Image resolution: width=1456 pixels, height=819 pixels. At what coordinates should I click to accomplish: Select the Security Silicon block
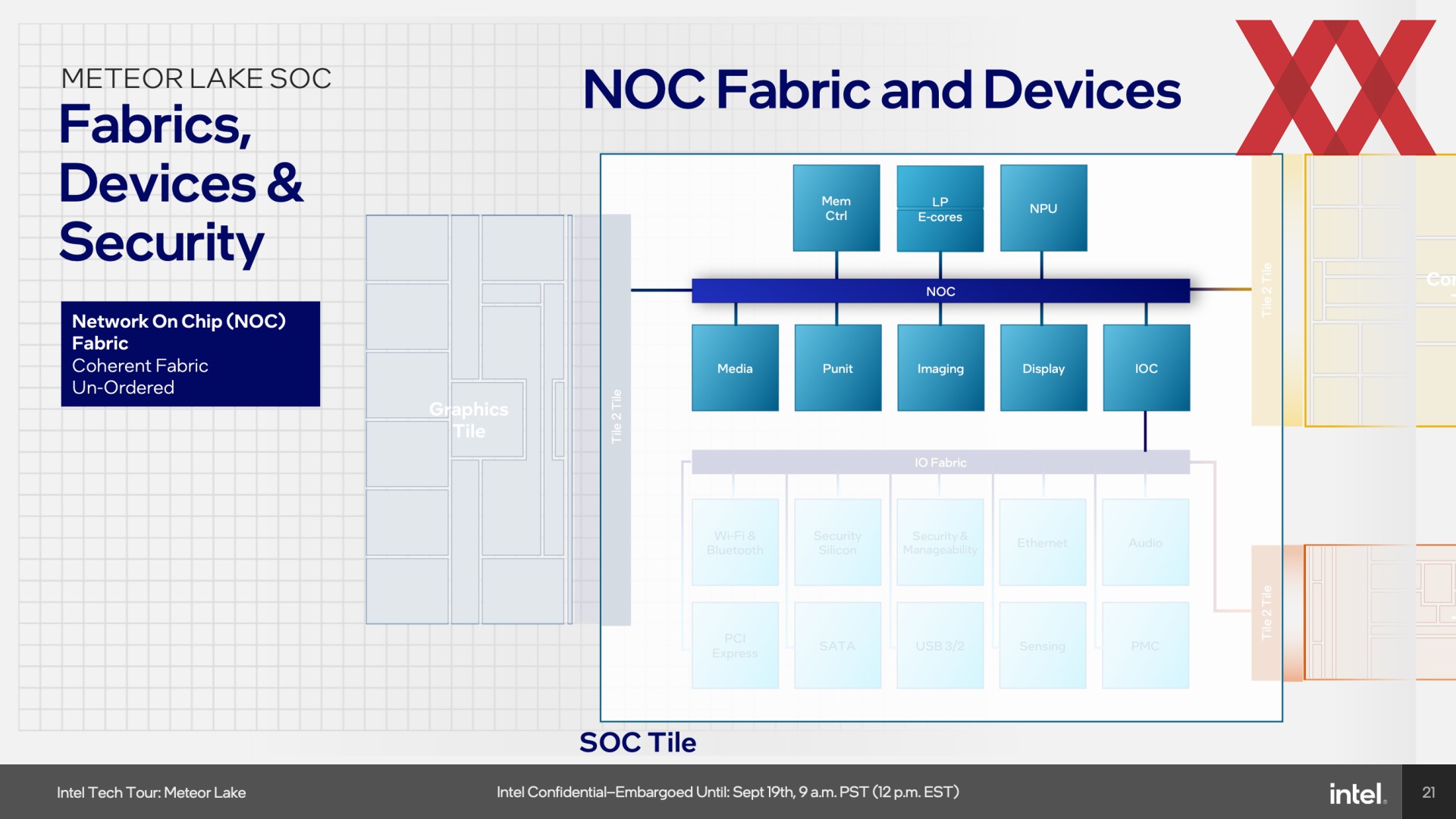coord(838,542)
